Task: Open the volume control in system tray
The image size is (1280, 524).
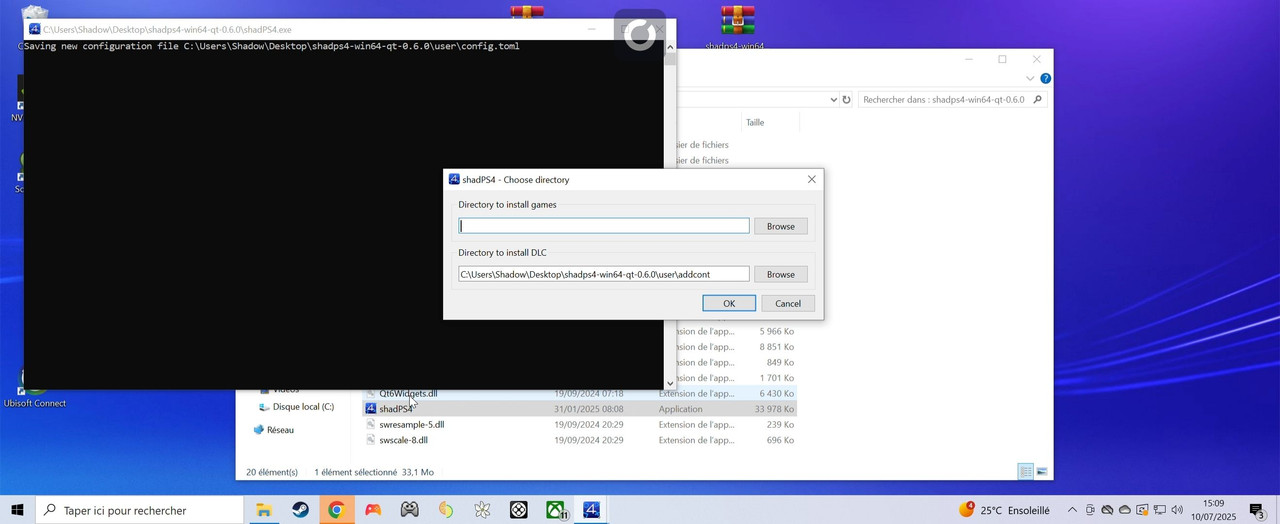Action: 1177,510
